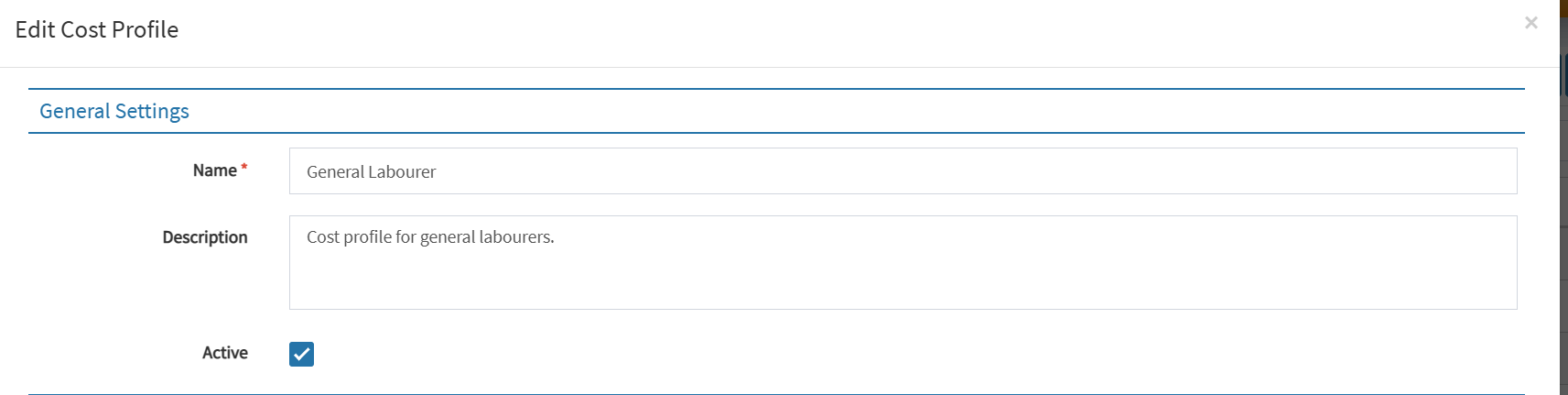
Task: Click the far right end of Name field
Action: coord(1501,171)
